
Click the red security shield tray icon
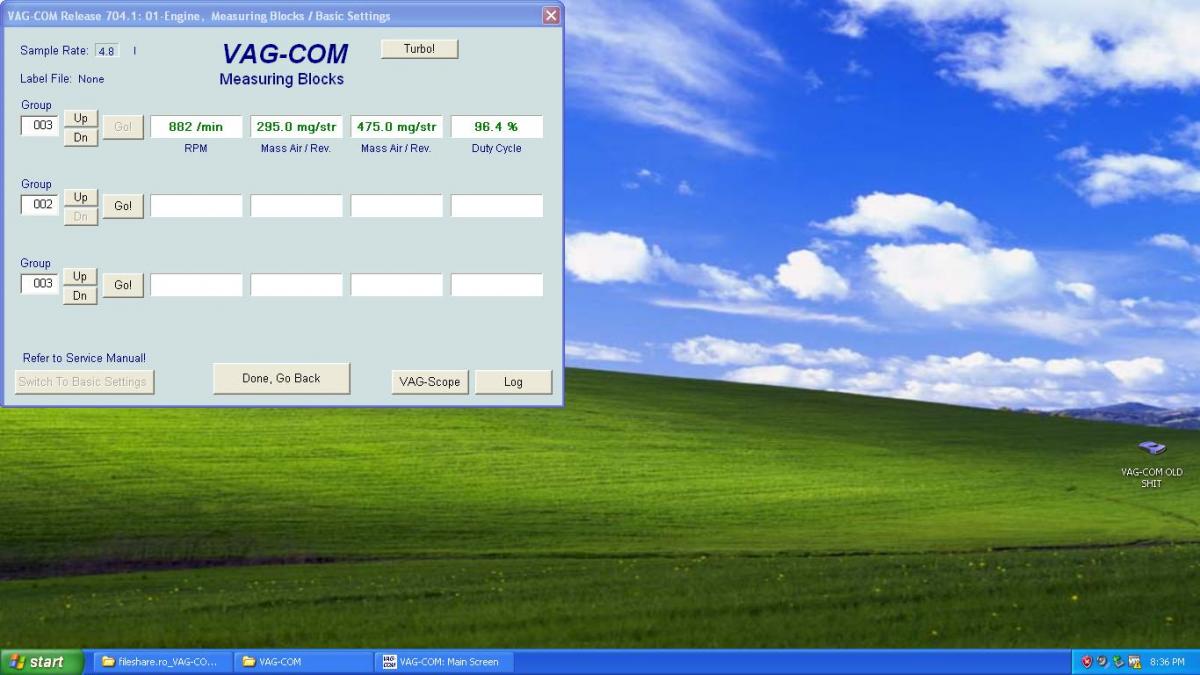tap(1087, 662)
